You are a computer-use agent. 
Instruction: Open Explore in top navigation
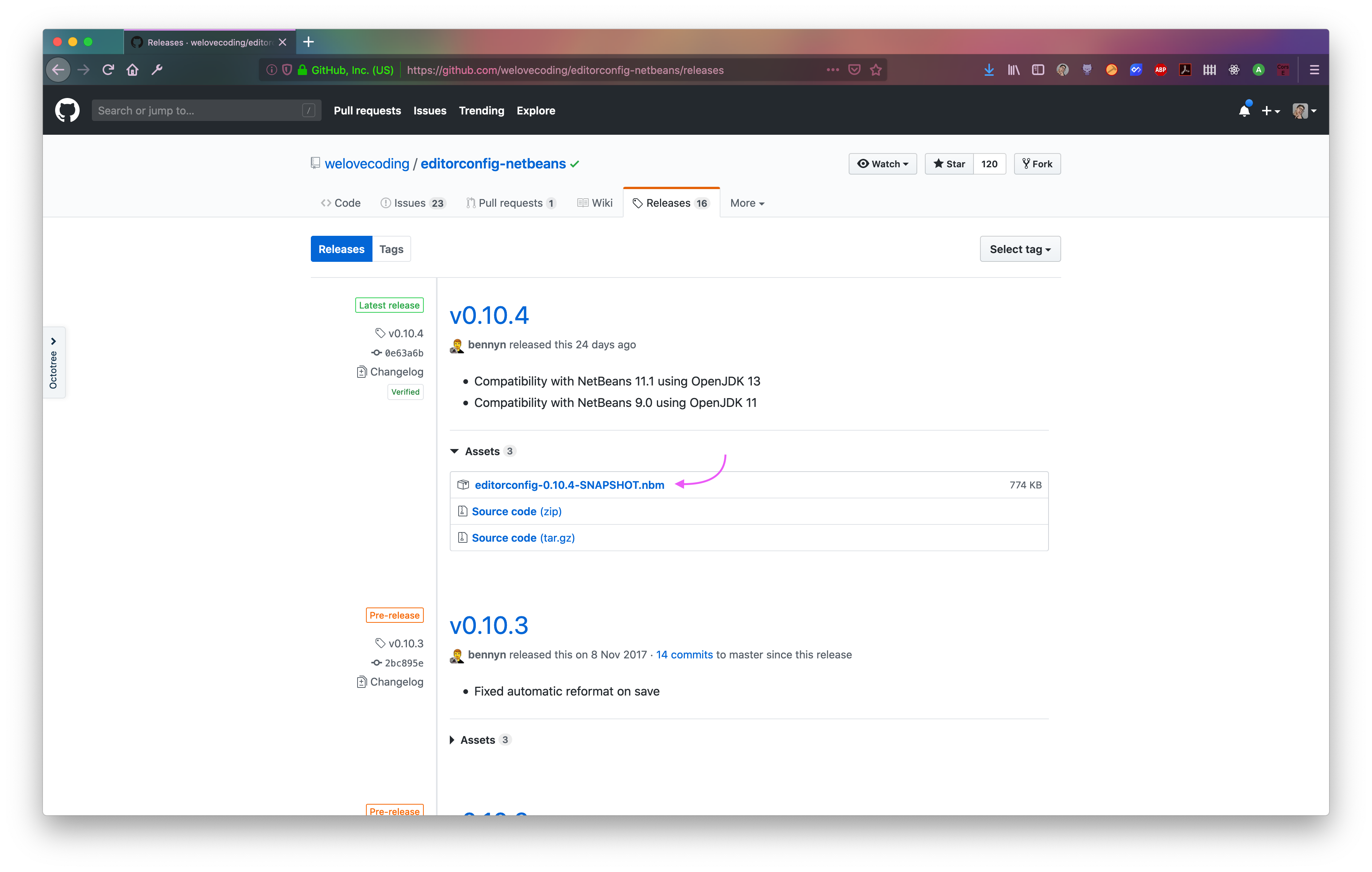(x=536, y=111)
